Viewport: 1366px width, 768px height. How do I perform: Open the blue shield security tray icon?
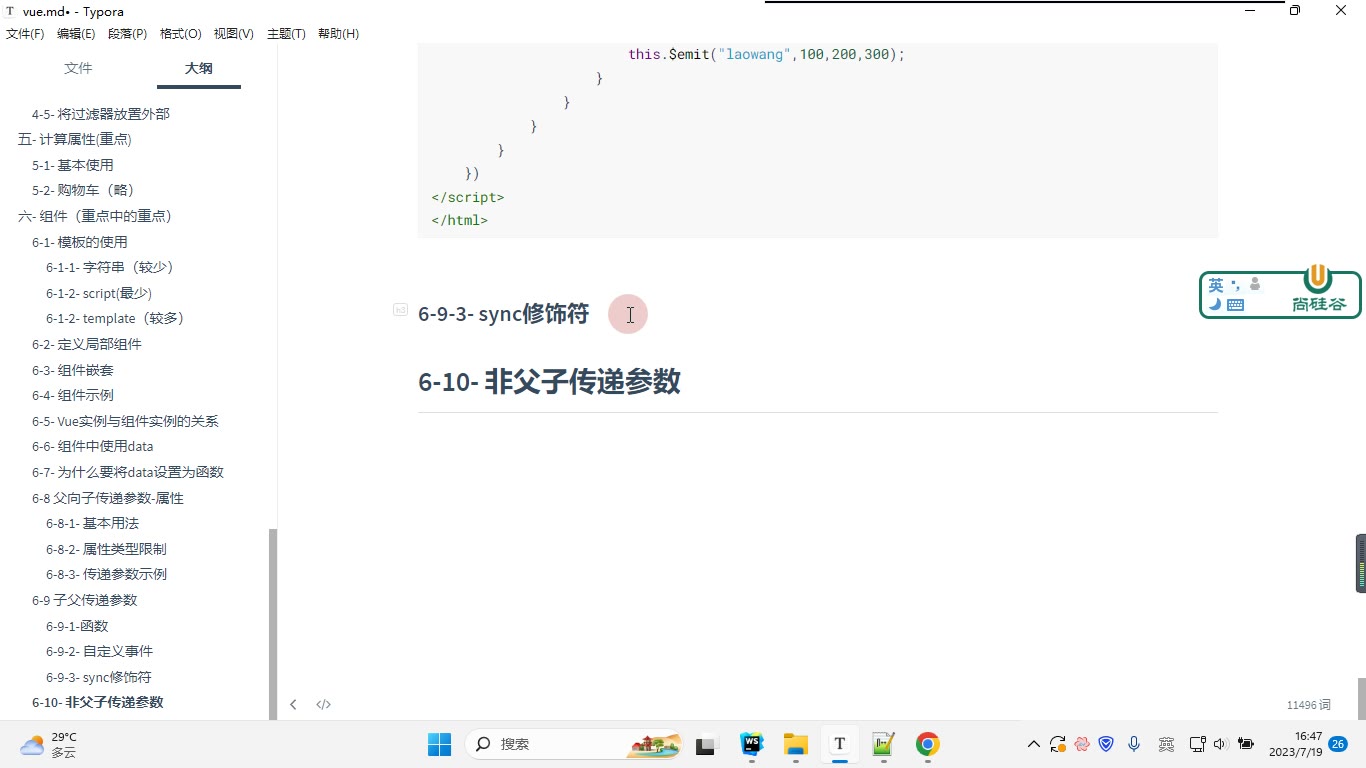(x=1107, y=744)
